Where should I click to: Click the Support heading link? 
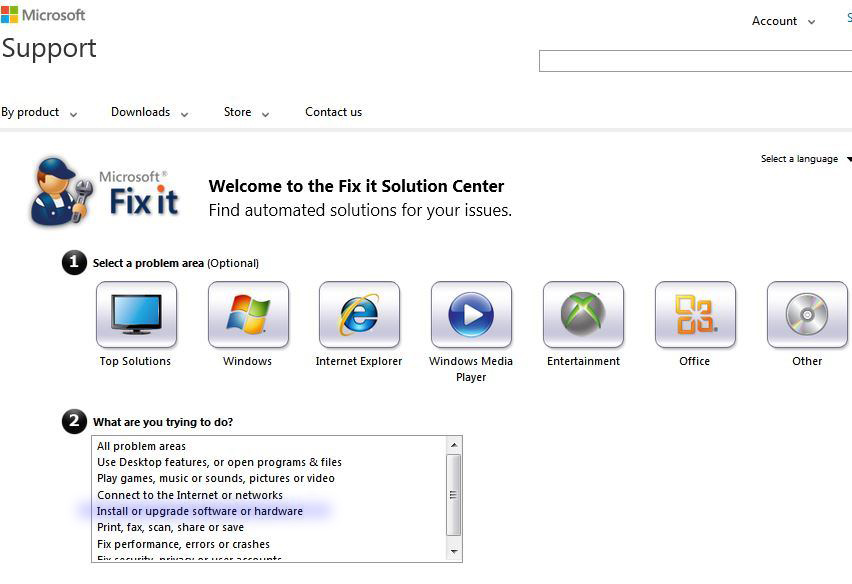(49, 48)
